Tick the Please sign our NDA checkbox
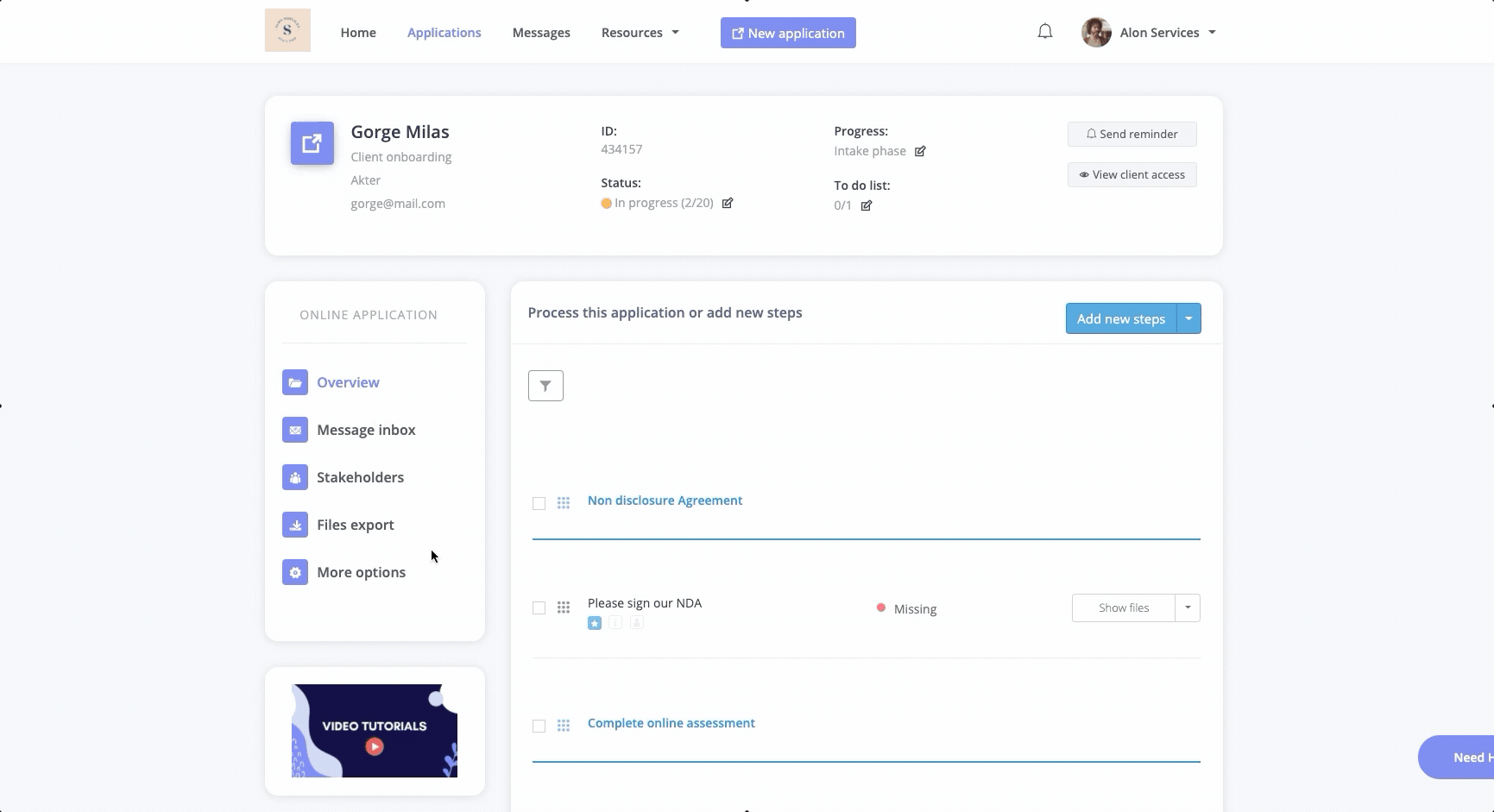 pyautogui.click(x=539, y=608)
